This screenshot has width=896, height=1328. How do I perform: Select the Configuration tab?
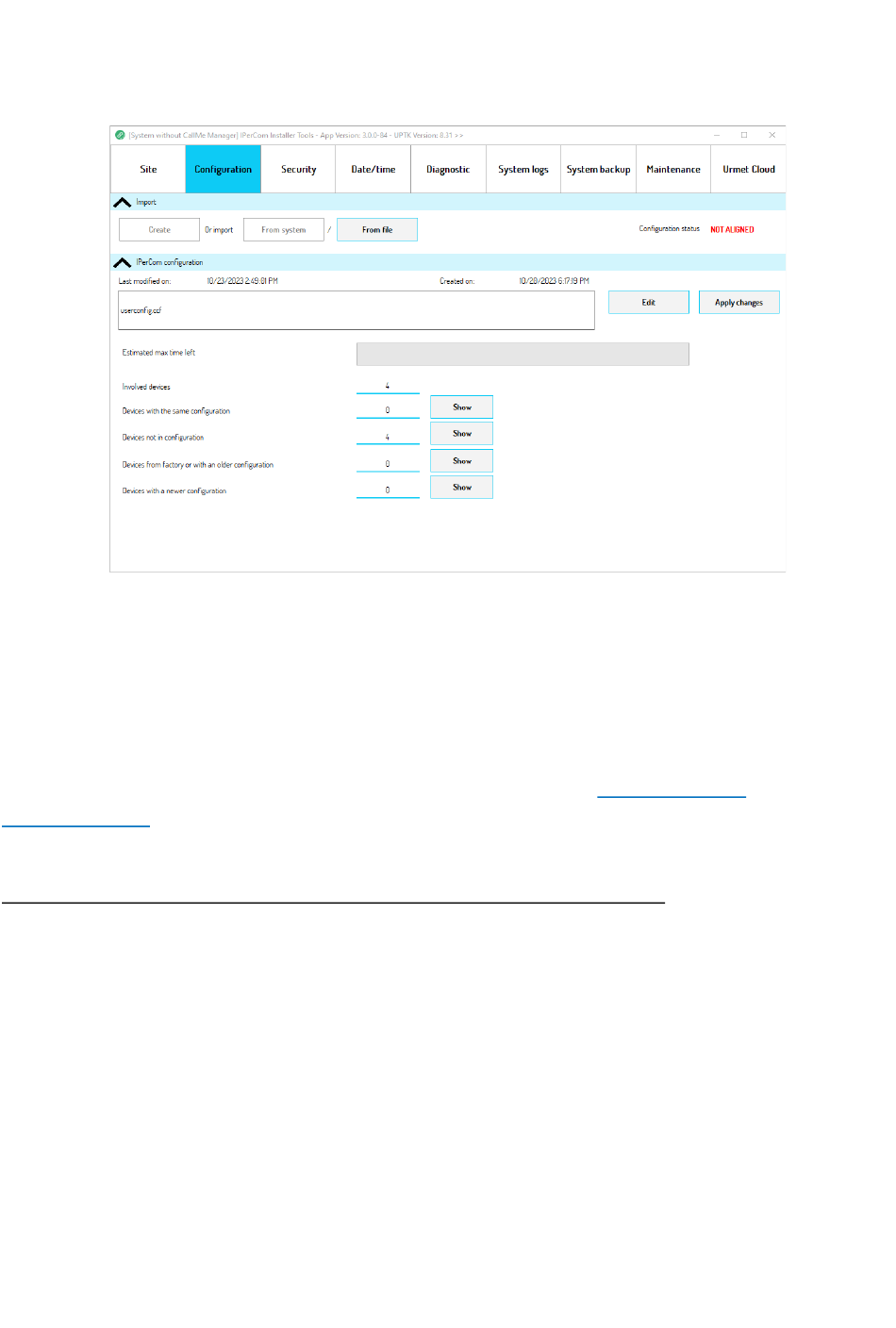(x=224, y=170)
